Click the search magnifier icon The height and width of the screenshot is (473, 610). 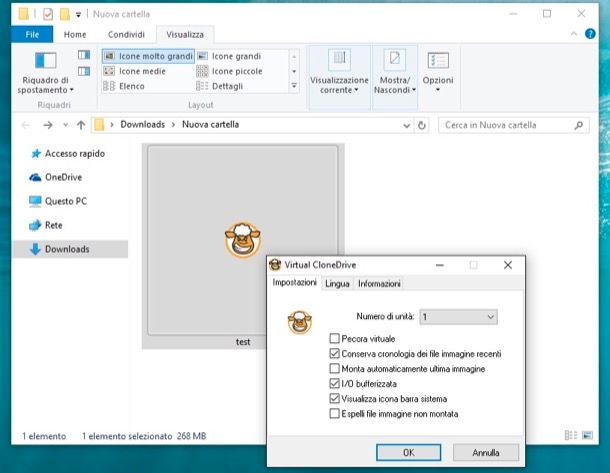pos(579,125)
